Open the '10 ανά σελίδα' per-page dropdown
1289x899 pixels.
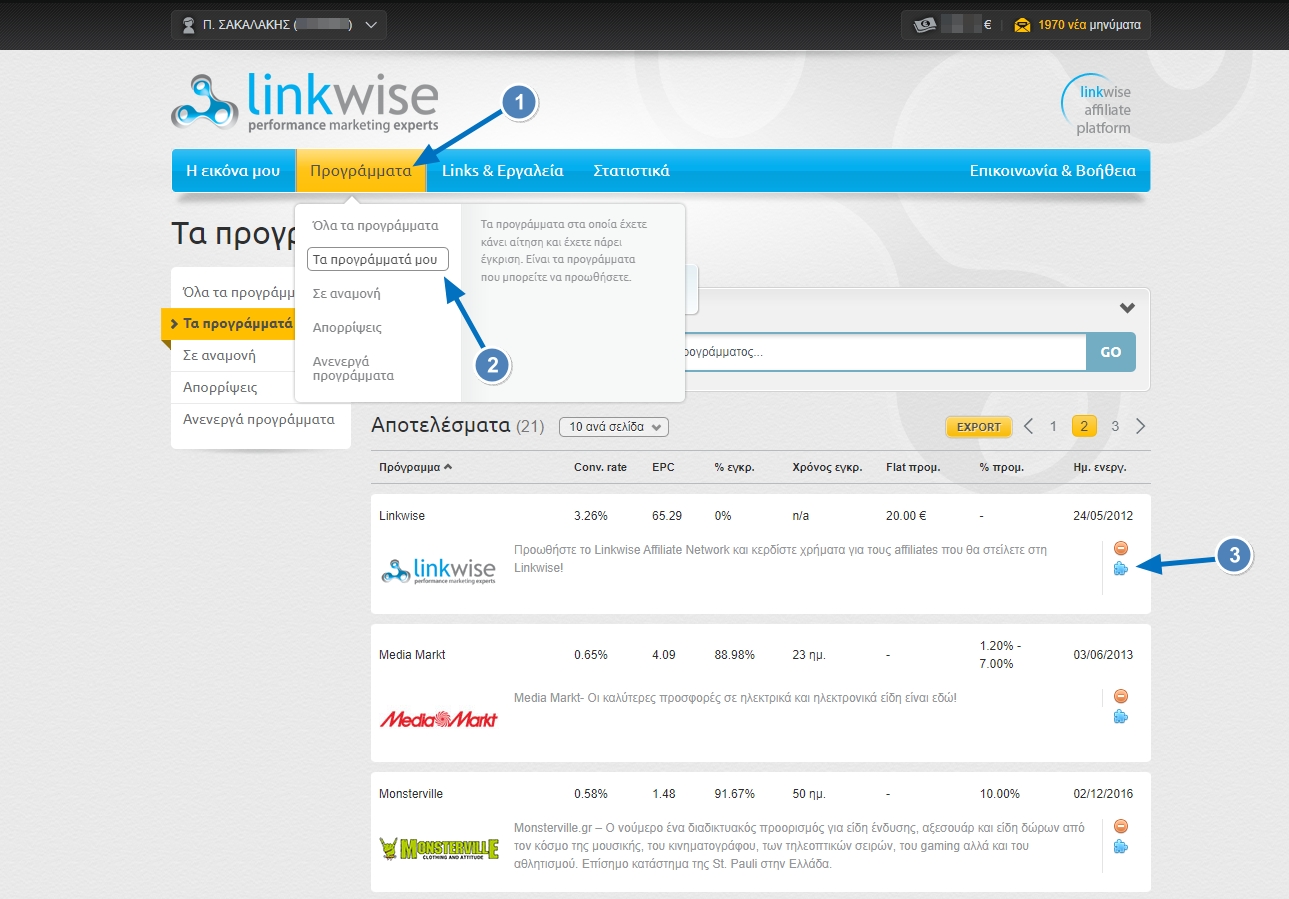click(x=614, y=427)
